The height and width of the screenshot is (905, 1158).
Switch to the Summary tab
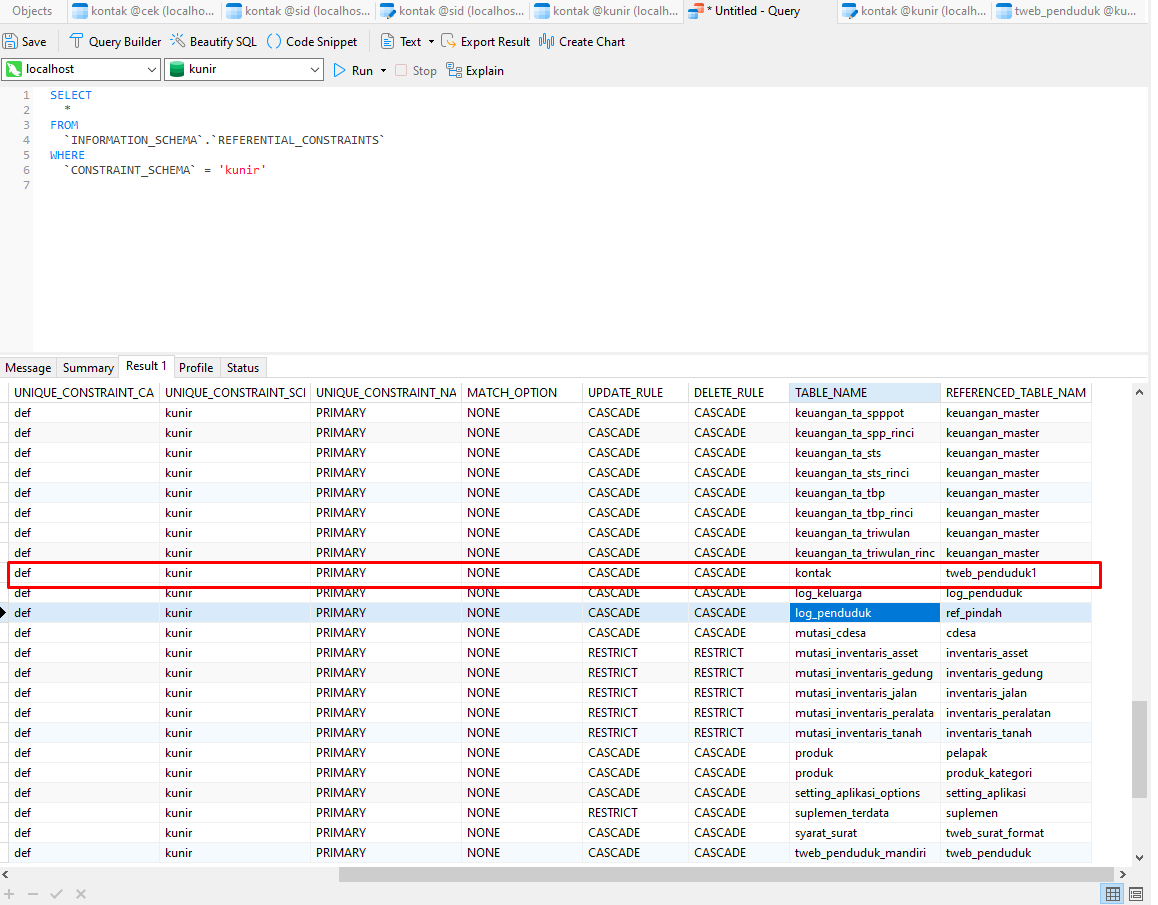pyautogui.click(x=88, y=367)
